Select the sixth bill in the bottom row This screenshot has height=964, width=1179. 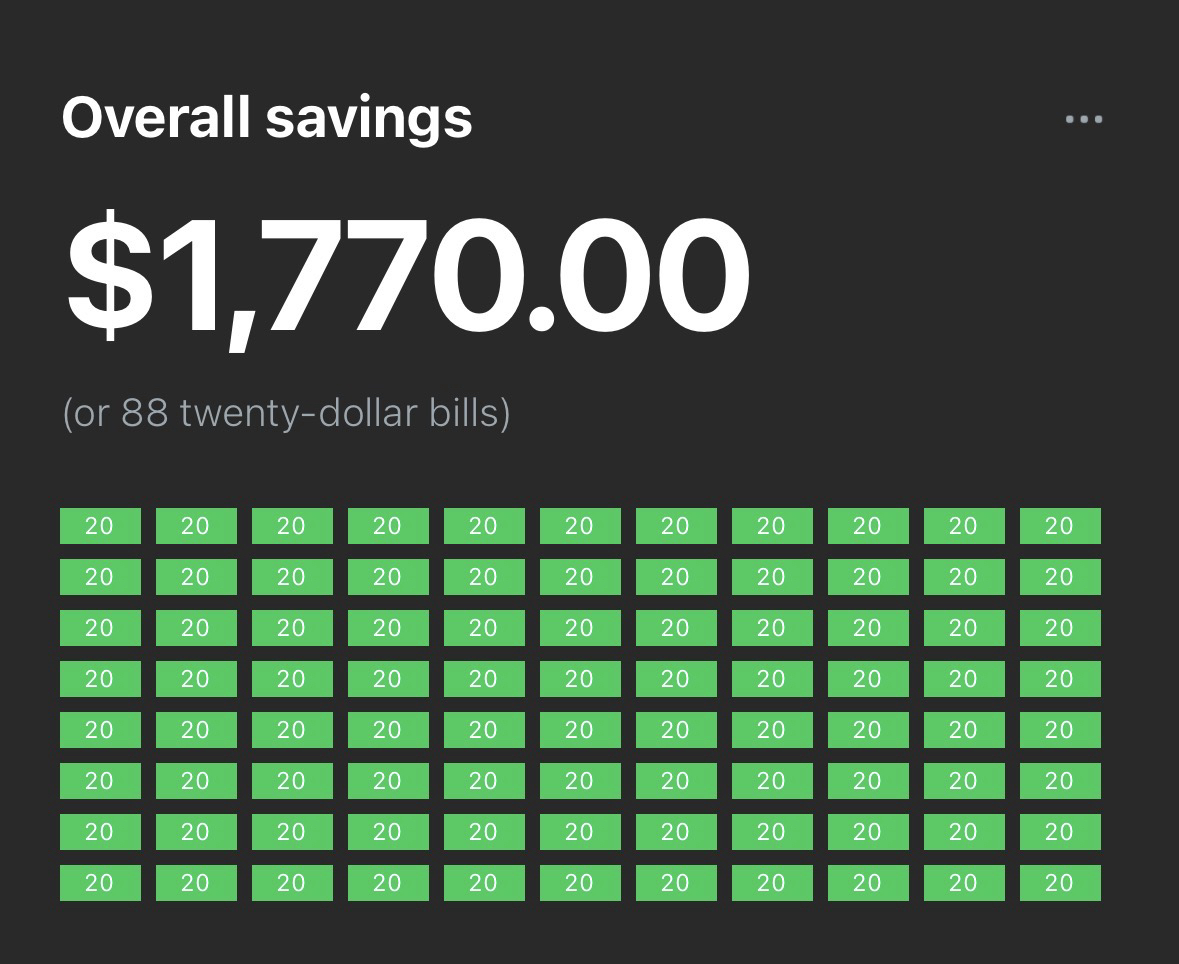click(580, 883)
